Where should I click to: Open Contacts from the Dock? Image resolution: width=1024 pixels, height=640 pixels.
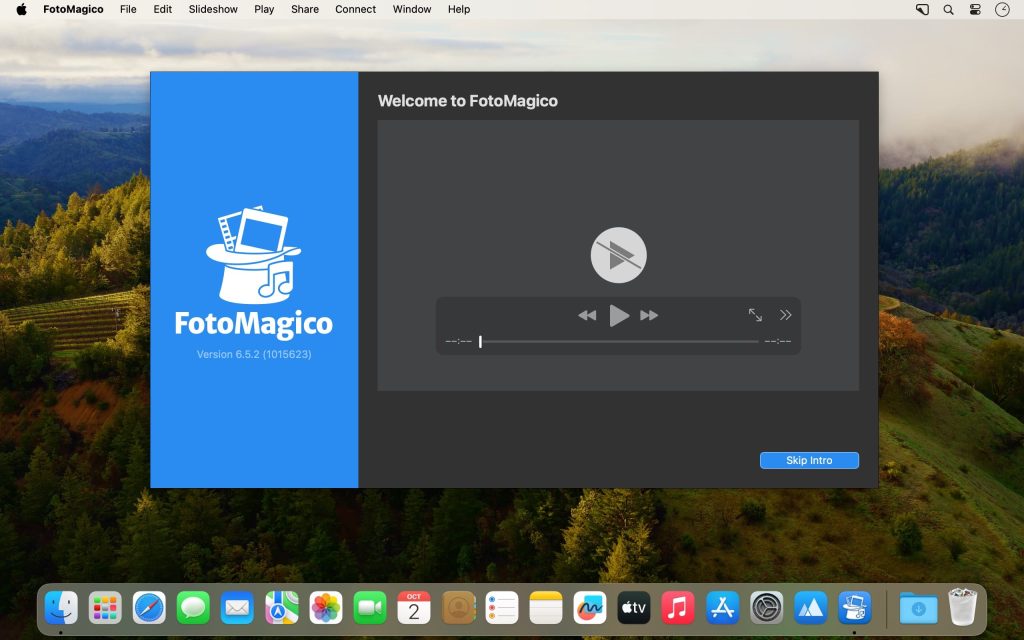[x=458, y=608]
